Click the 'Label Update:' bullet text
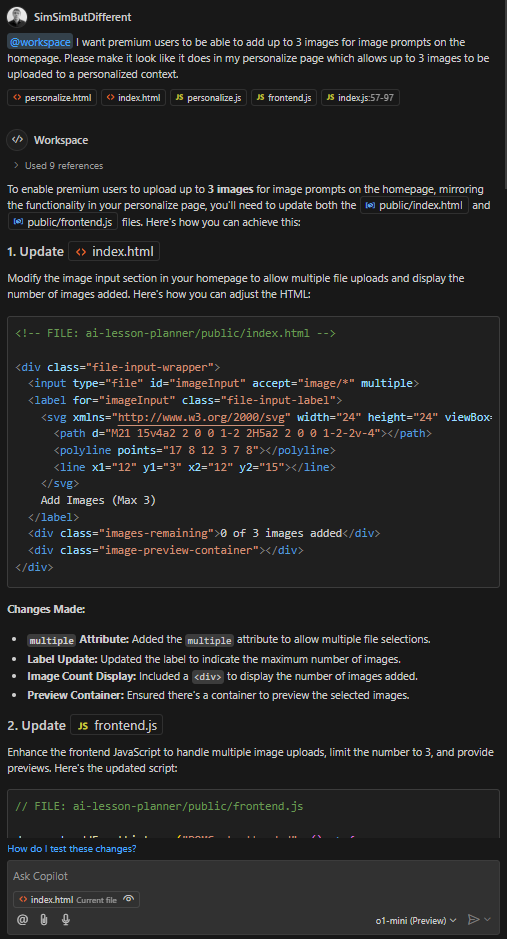 click(62, 659)
